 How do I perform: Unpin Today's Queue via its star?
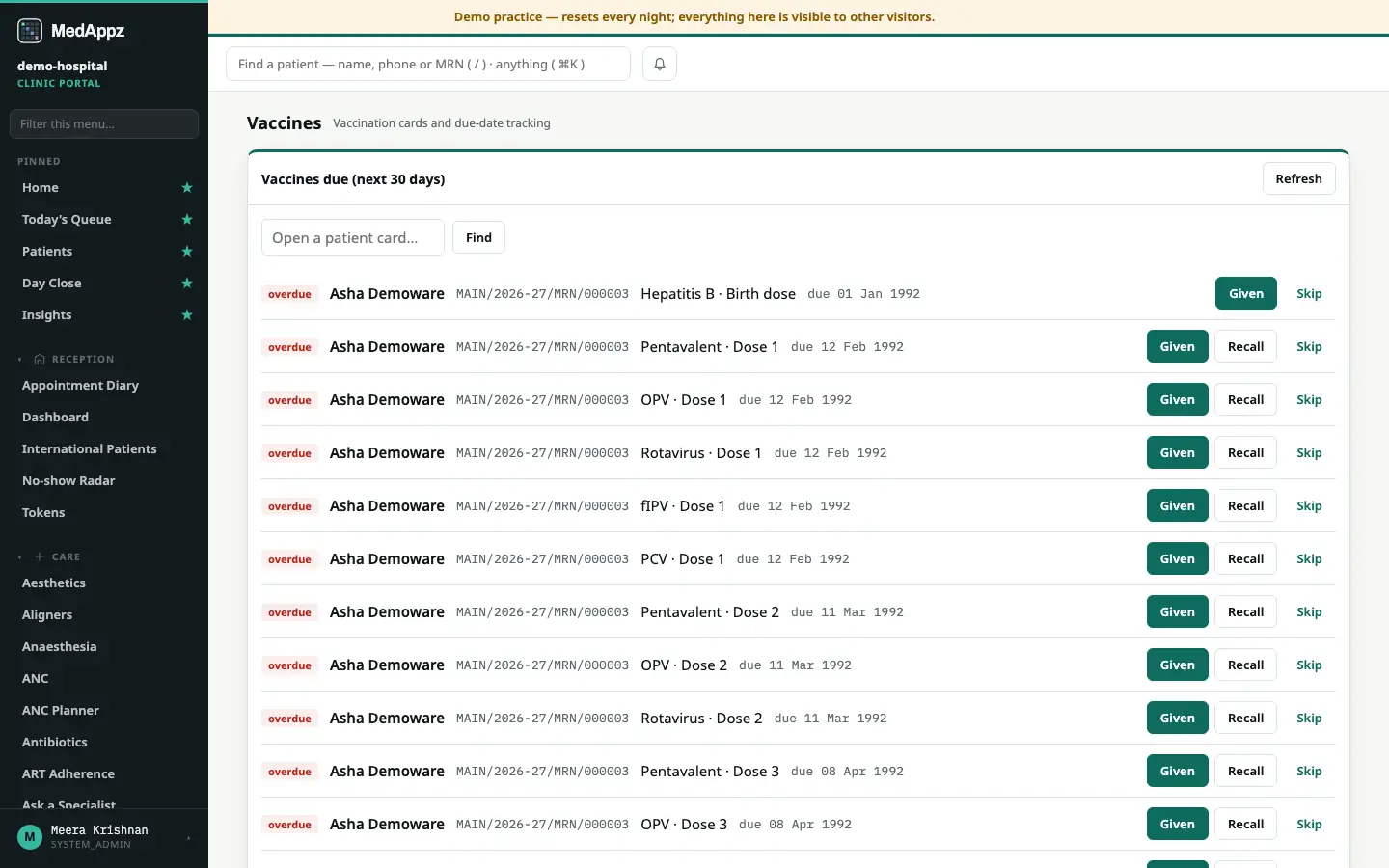click(x=187, y=220)
